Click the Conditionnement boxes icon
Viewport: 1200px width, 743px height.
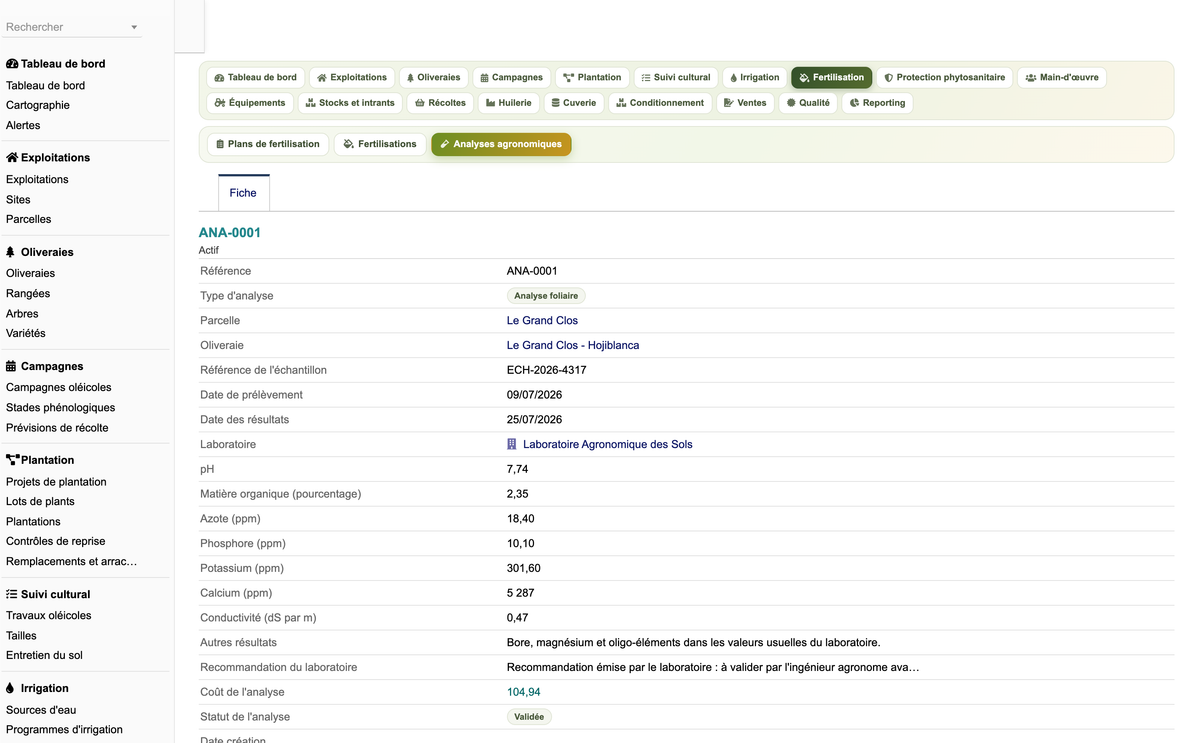point(621,103)
